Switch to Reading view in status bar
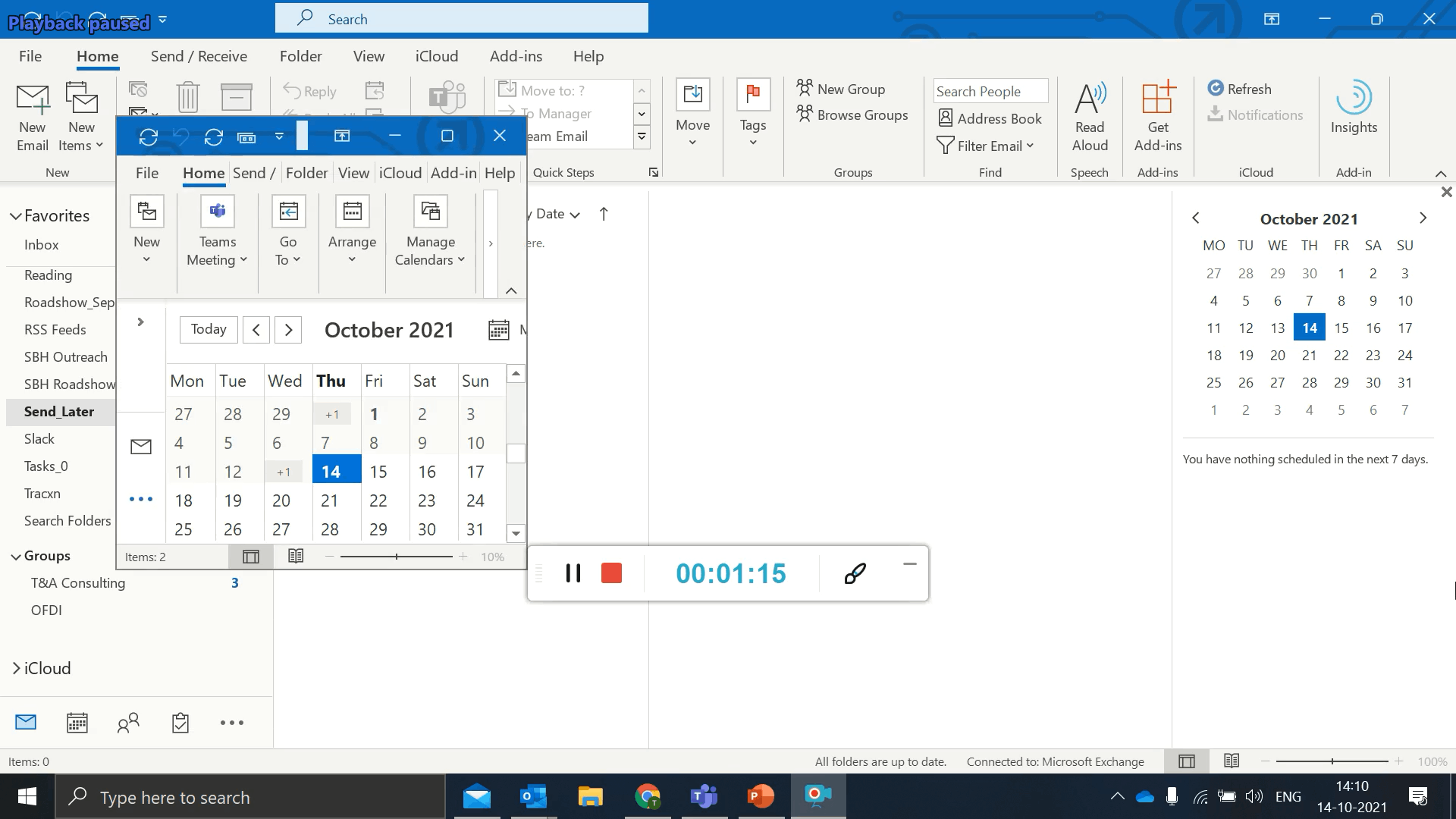 point(1232,761)
